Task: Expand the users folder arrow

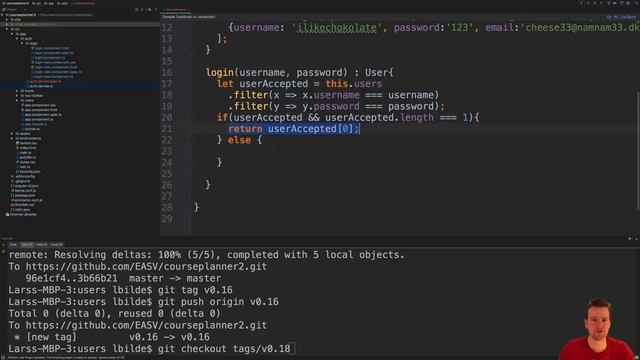Action: 17,100
